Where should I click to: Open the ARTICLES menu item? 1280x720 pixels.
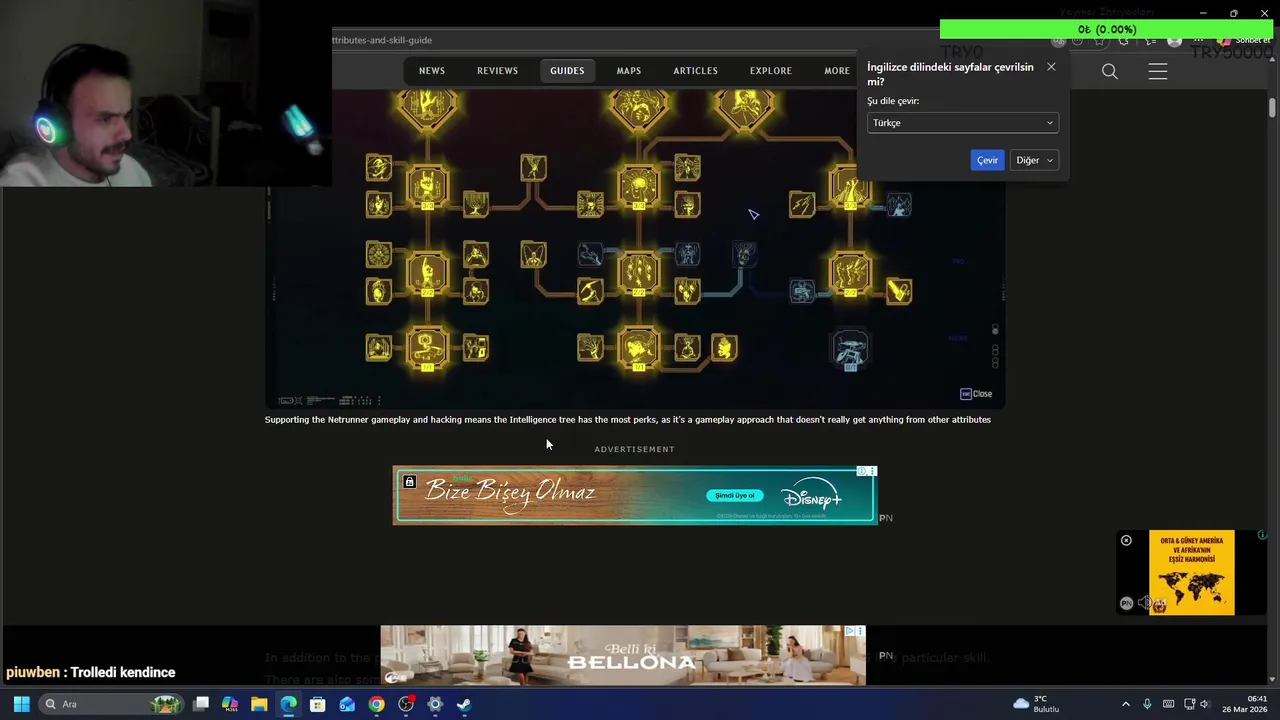pos(695,71)
